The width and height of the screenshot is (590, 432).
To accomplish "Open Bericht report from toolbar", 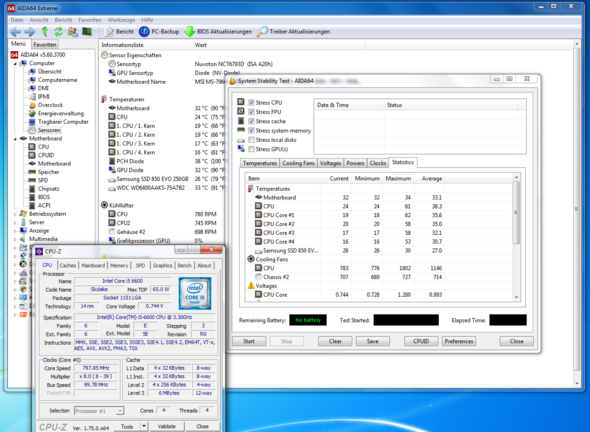I will coord(119,32).
